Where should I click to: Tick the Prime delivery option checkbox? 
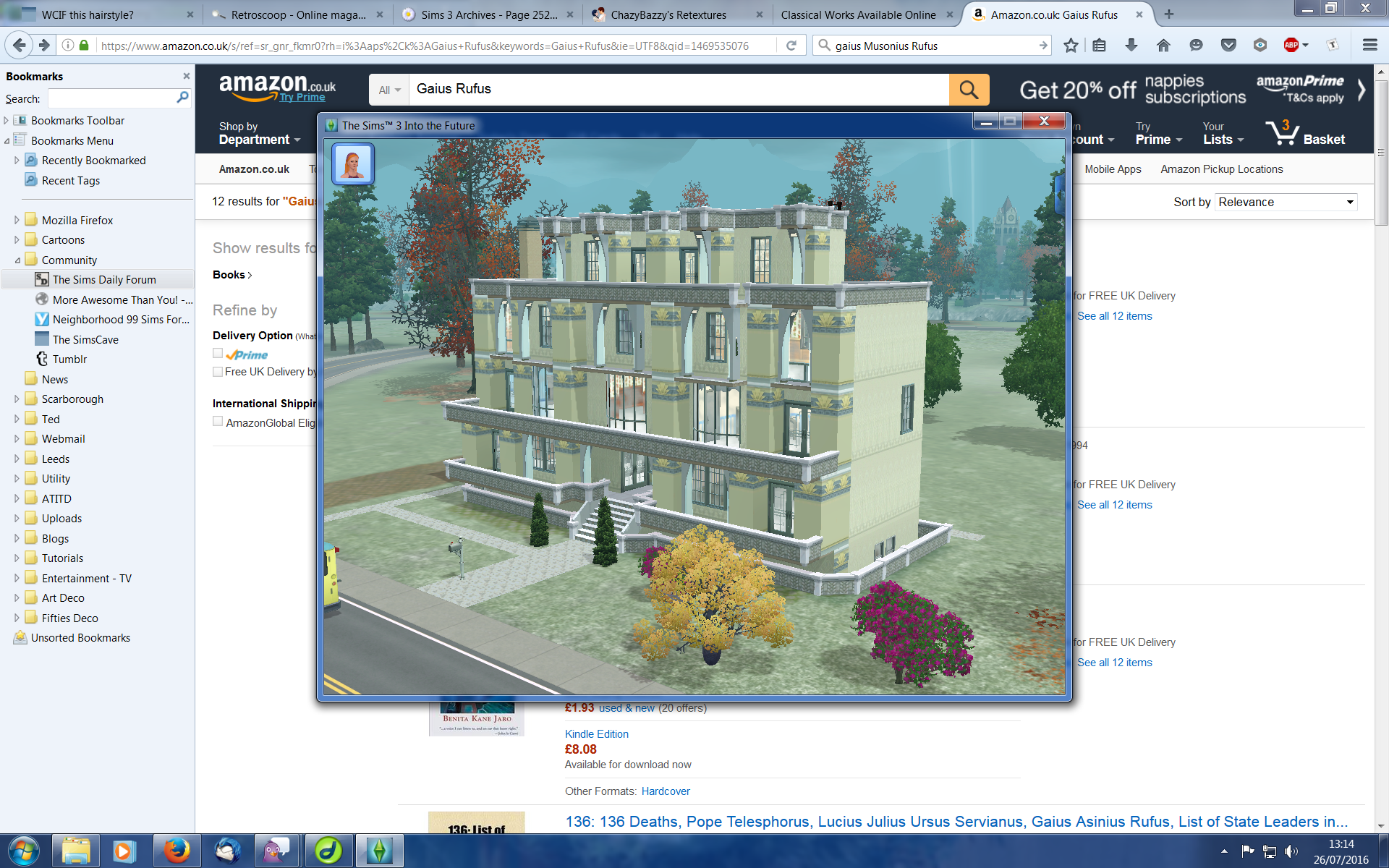pyautogui.click(x=218, y=353)
